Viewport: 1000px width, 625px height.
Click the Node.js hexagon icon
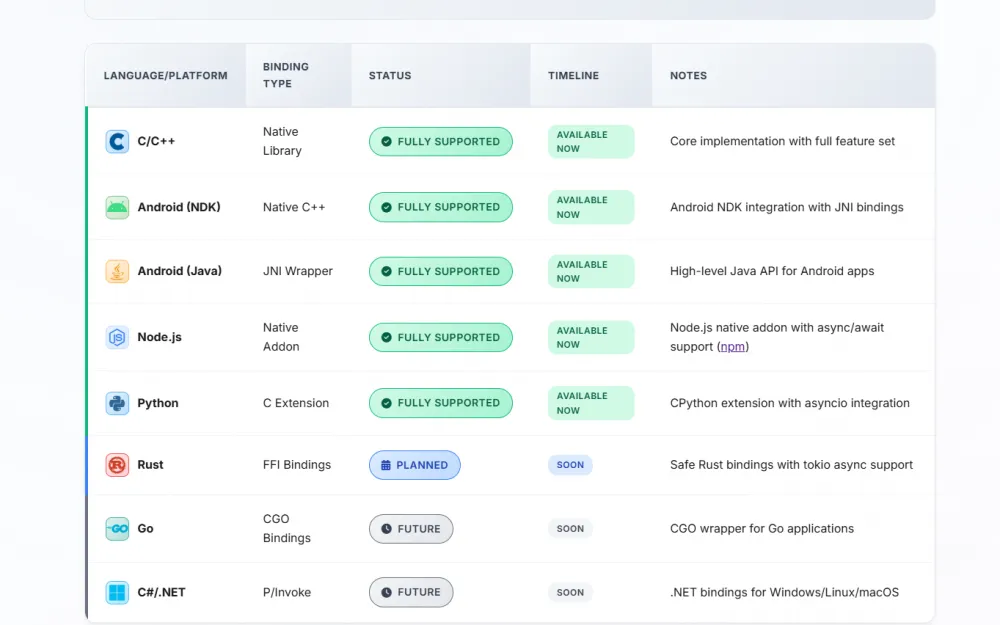[x=117, y=337]
